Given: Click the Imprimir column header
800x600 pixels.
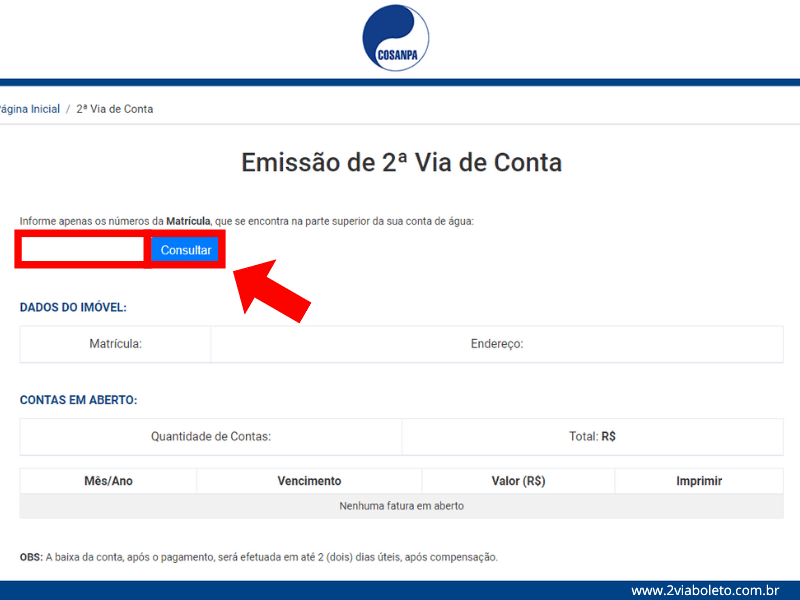Looking at the screenshot, I should click(699, 481).
